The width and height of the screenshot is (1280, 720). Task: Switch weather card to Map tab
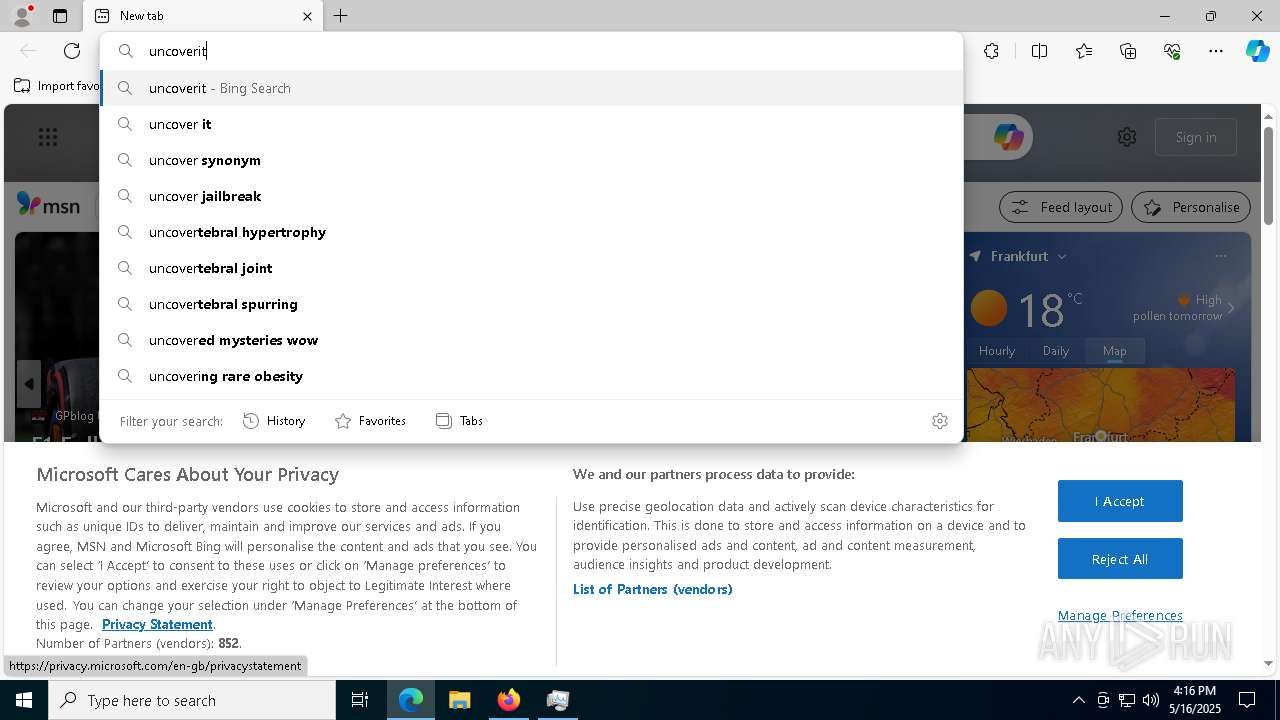tap(1115, 351)
